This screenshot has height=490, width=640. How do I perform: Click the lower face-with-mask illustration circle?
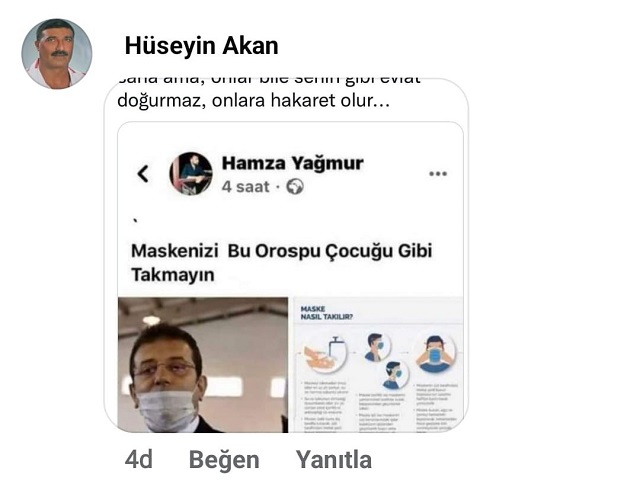(394, 374)
